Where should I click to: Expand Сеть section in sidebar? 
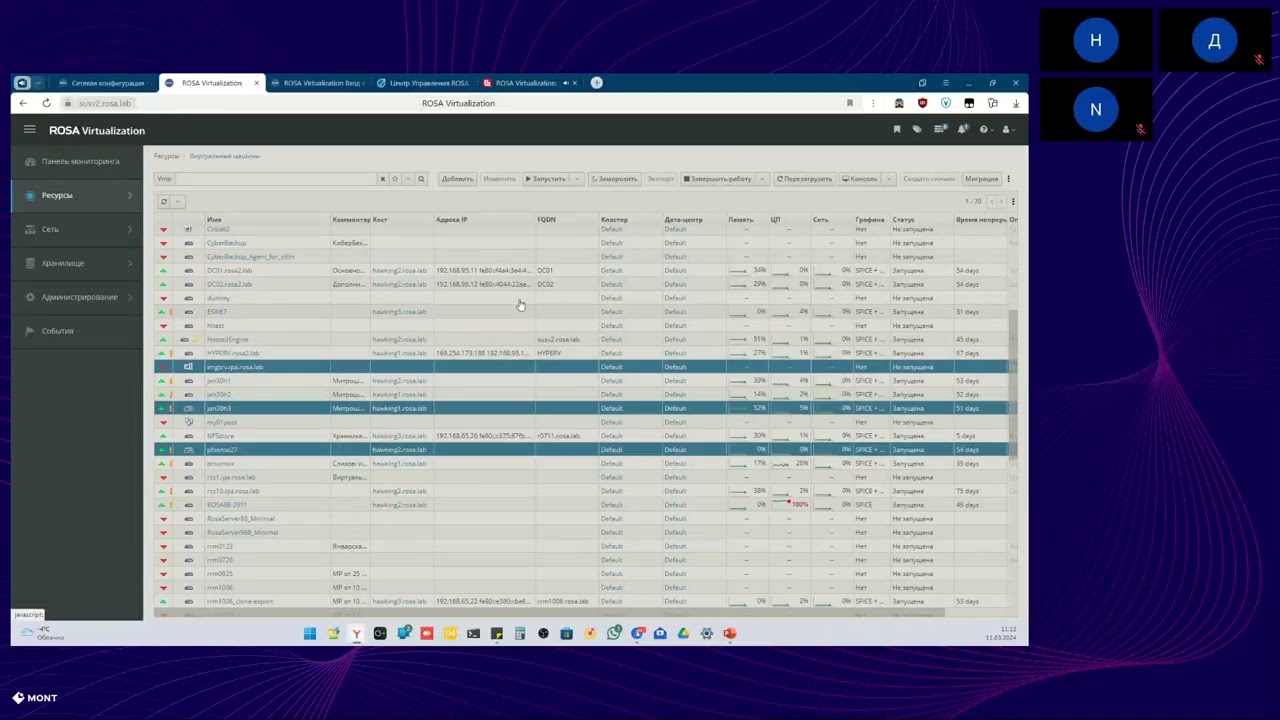click(78, 229)
